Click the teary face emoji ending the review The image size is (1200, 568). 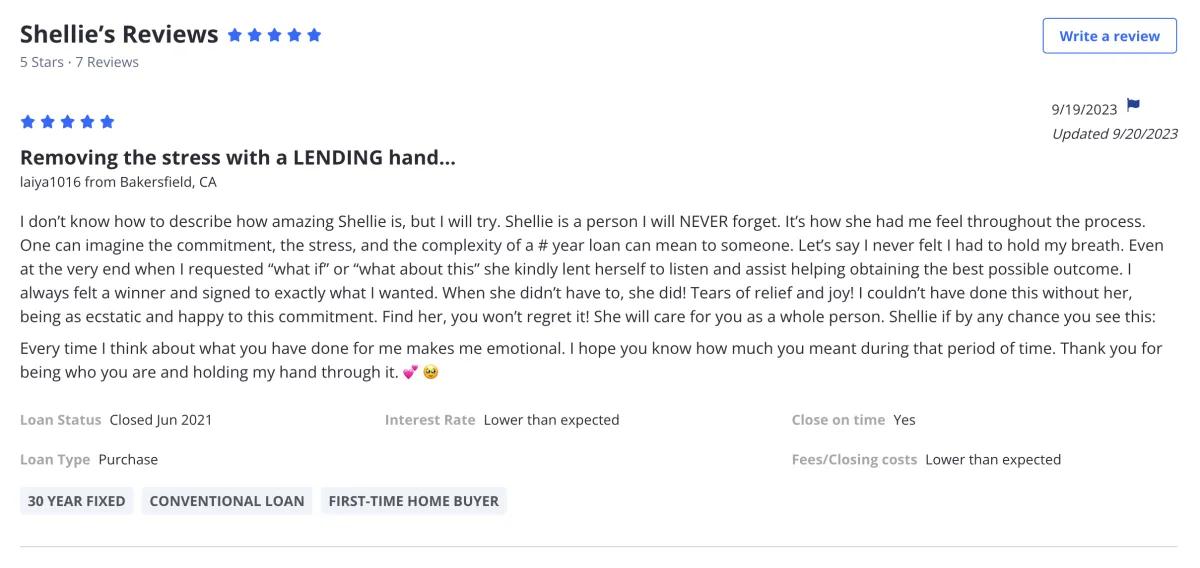(431, 373)
